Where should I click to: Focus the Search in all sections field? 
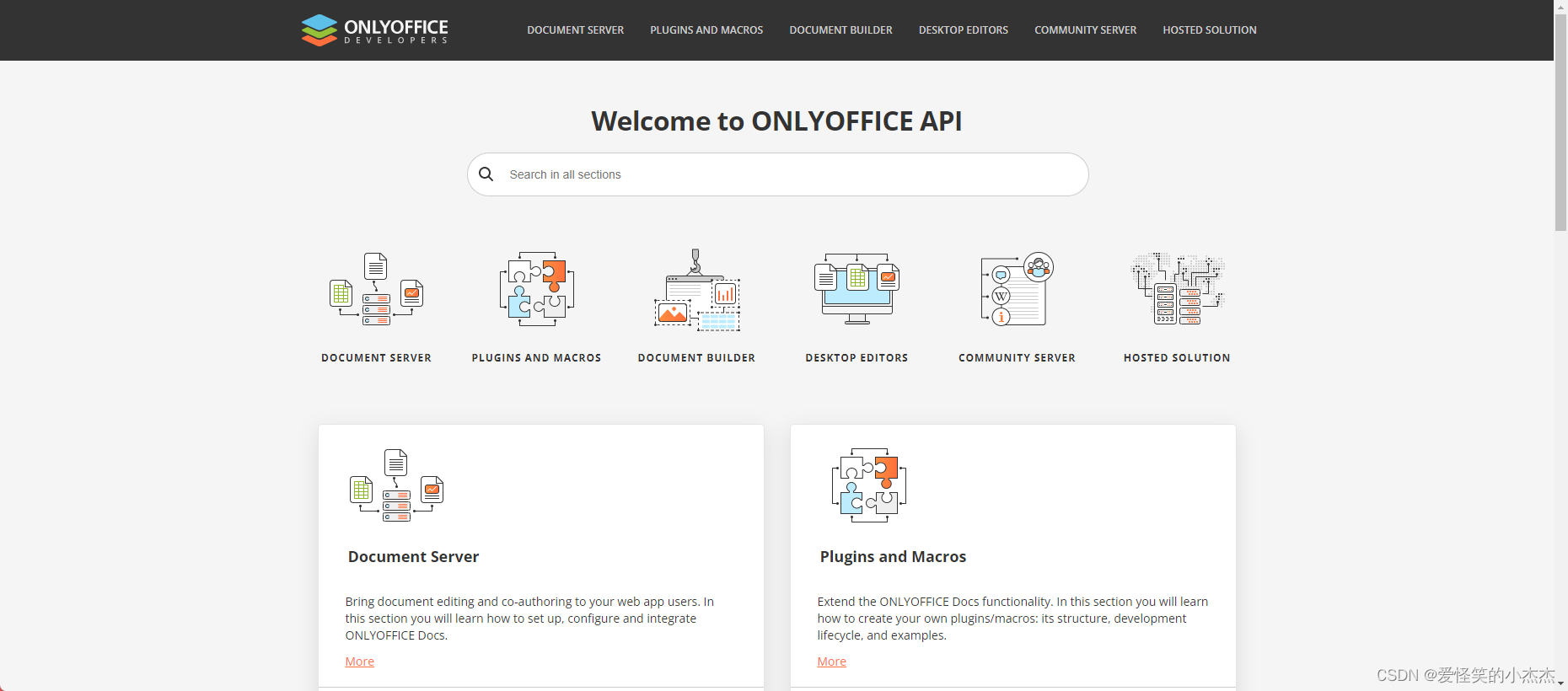pos(778,174)
